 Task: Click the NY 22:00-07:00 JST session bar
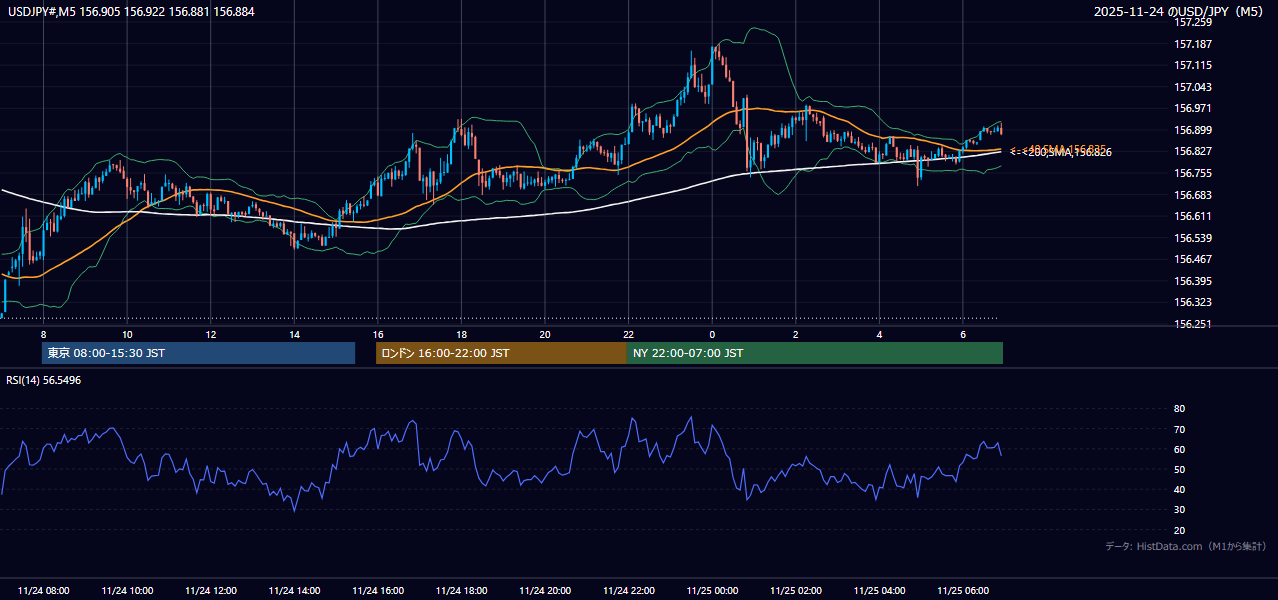815,353
